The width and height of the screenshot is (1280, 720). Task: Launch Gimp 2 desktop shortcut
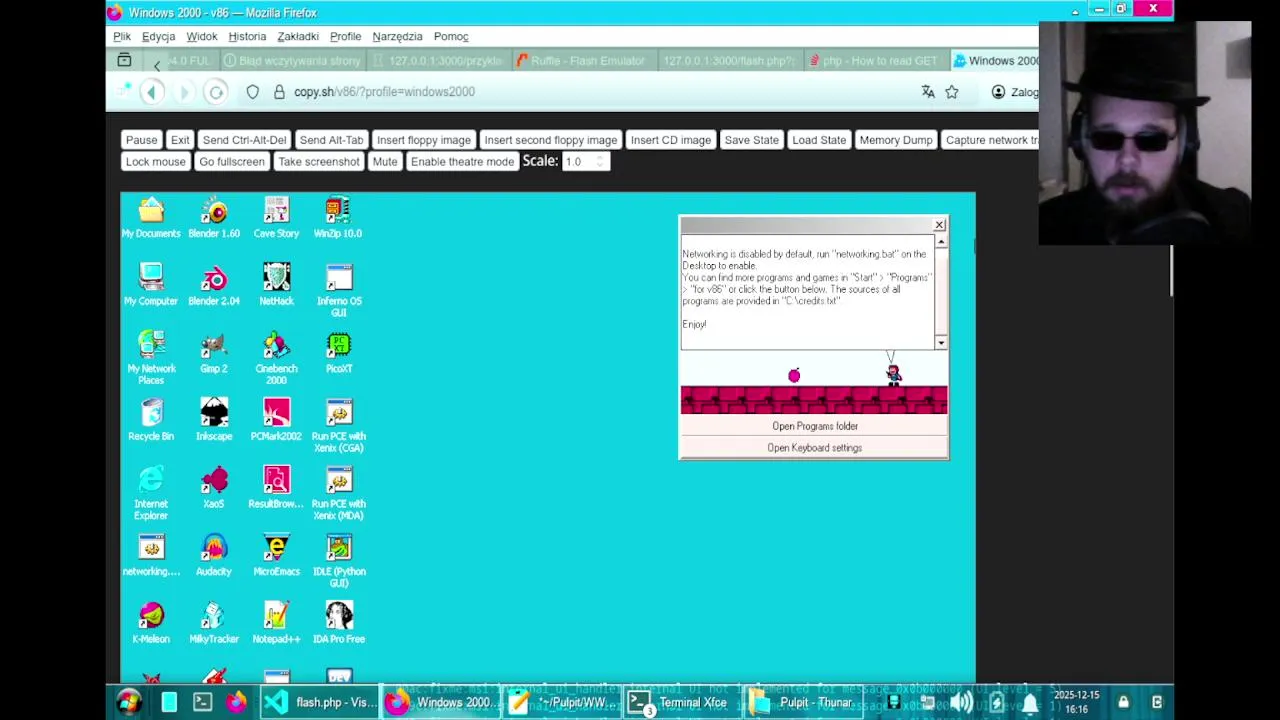coord(214,352)
